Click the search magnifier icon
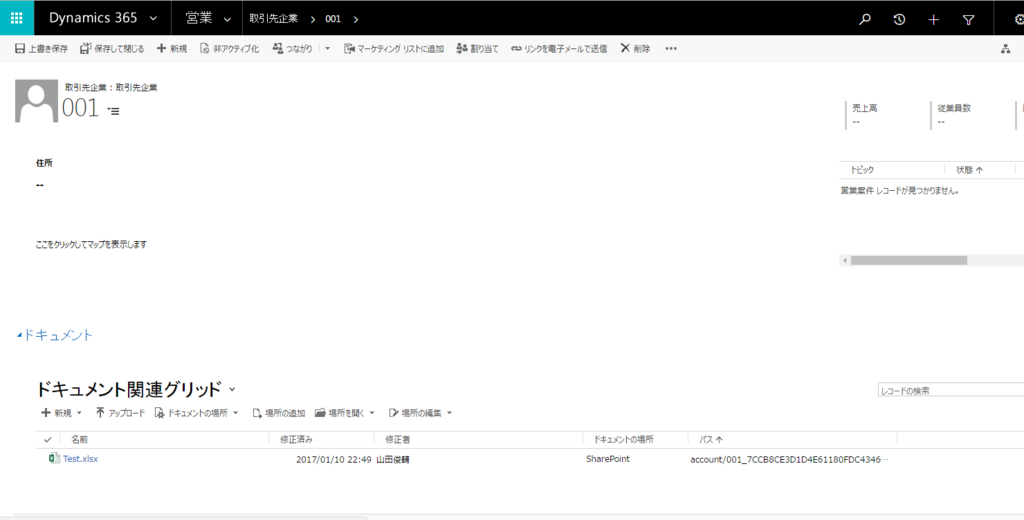Image resolution: width=1024 pixels, height=520 pixels. (x=865, y=20)
